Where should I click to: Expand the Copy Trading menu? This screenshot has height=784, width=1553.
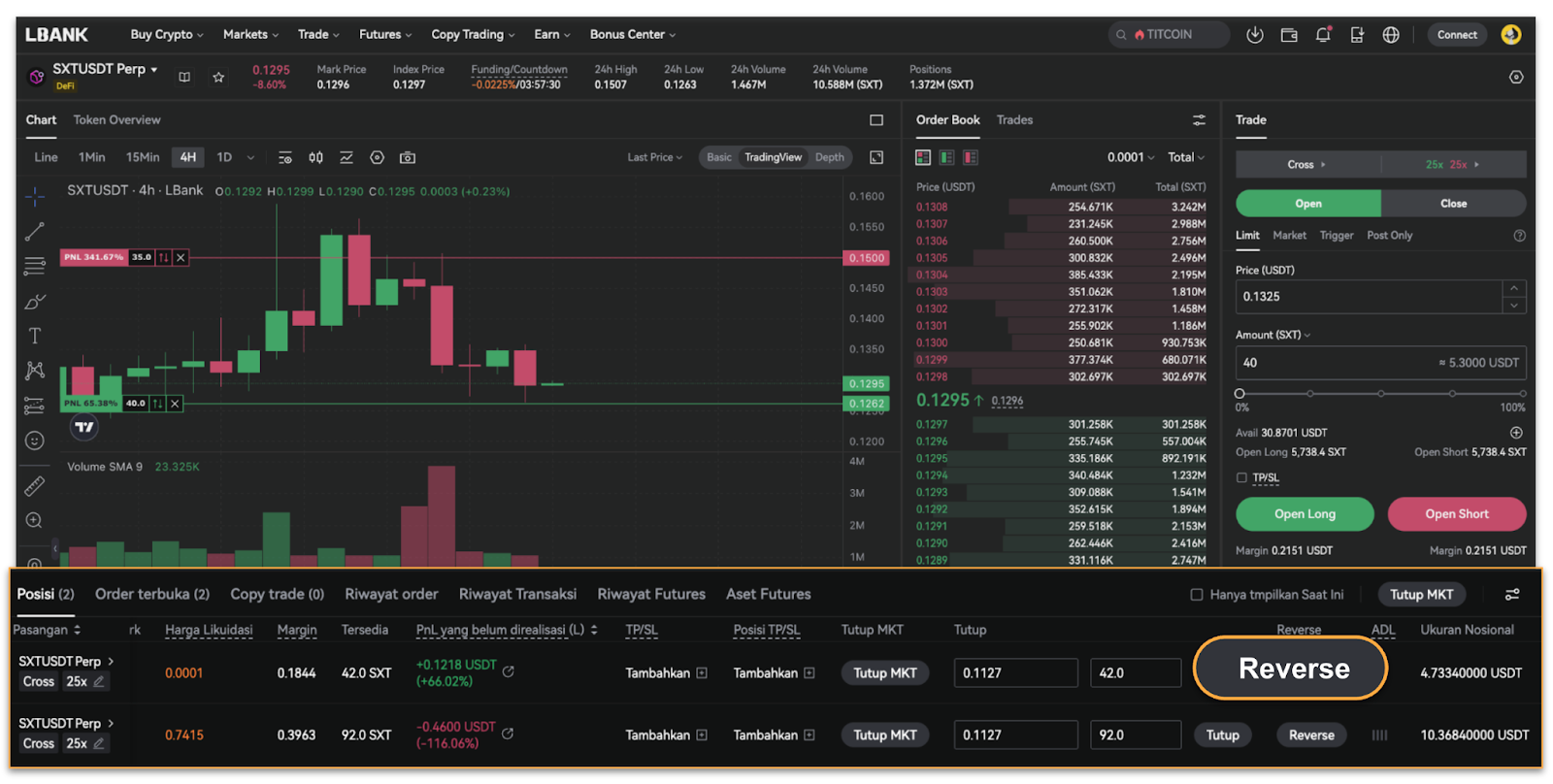pyautogui.click(x=474, y=35)
